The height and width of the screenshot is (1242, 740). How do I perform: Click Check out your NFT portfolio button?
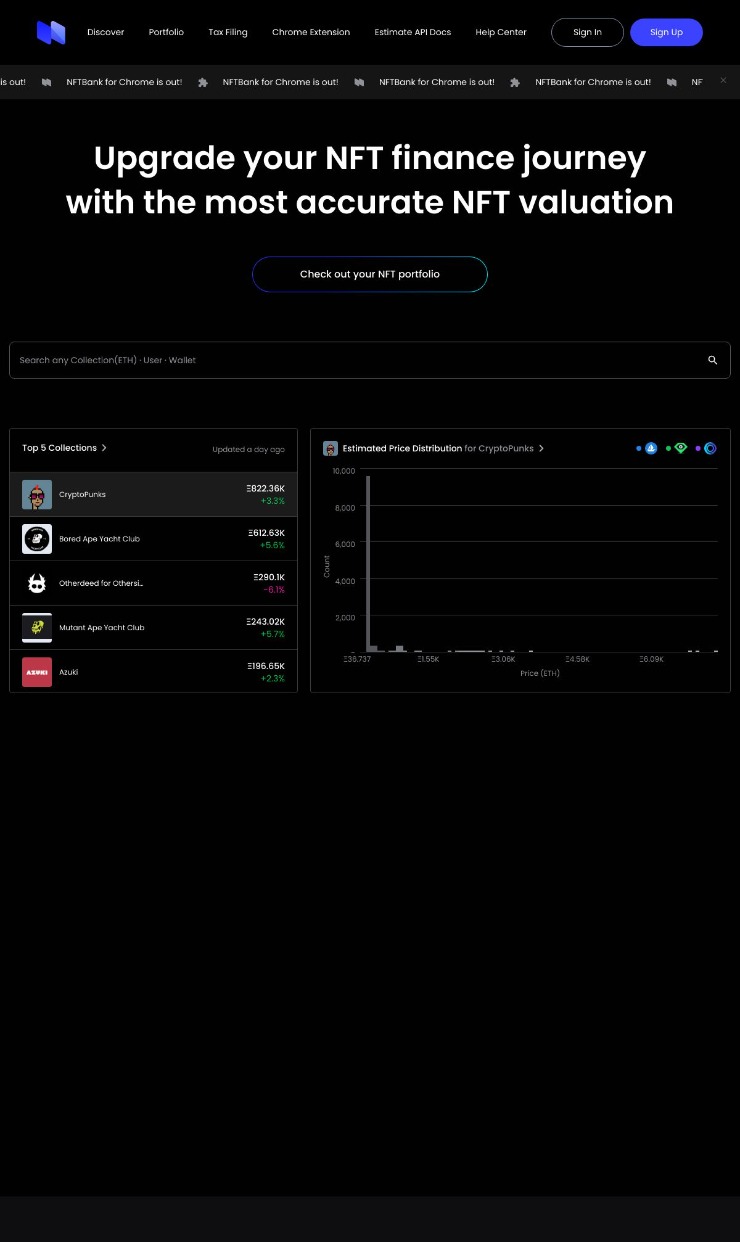[370, 274]
